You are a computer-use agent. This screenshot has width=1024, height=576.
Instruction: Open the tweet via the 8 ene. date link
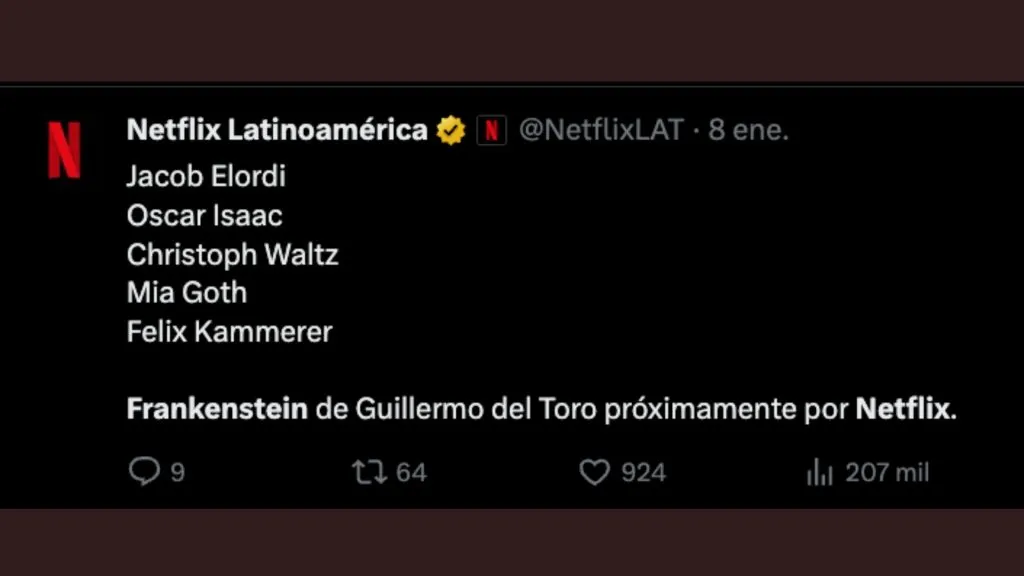(748, 129)
